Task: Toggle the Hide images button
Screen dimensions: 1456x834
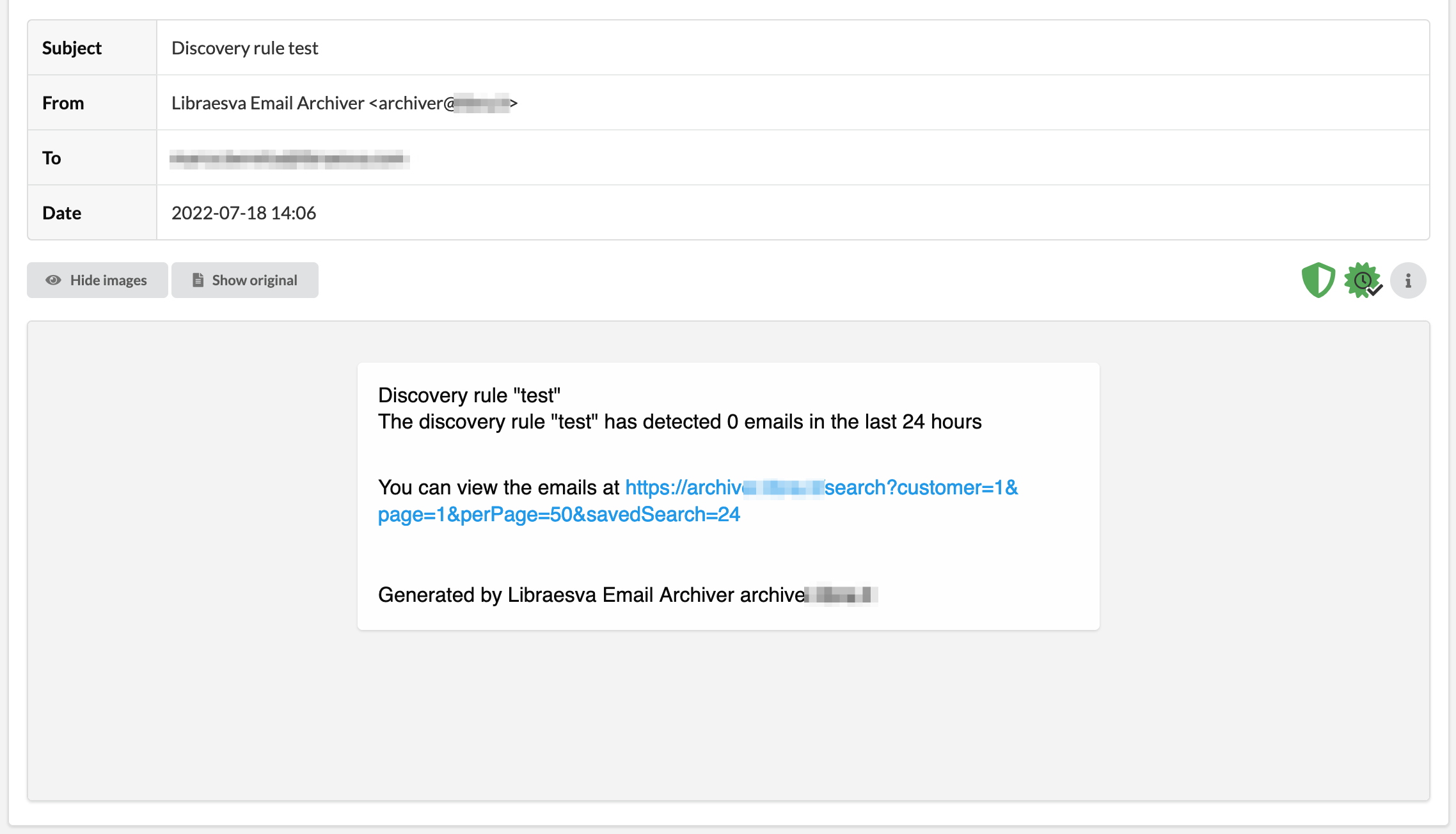Action: [x=97, y=280]
